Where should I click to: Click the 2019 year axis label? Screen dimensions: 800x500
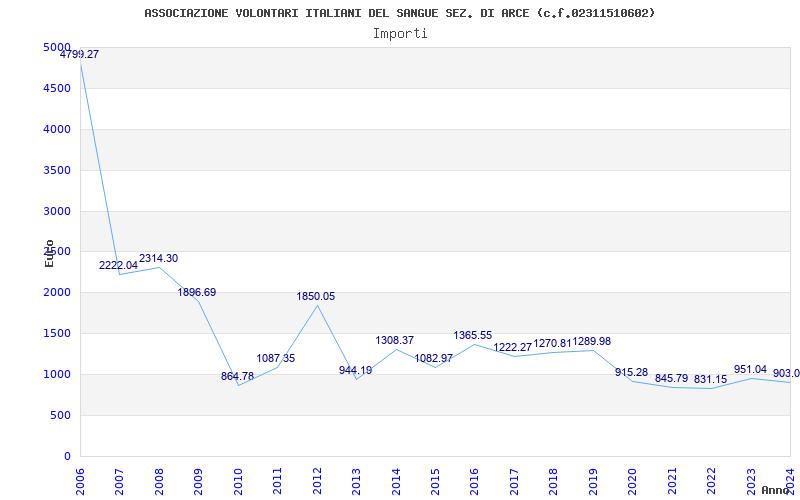click(592, 479)
